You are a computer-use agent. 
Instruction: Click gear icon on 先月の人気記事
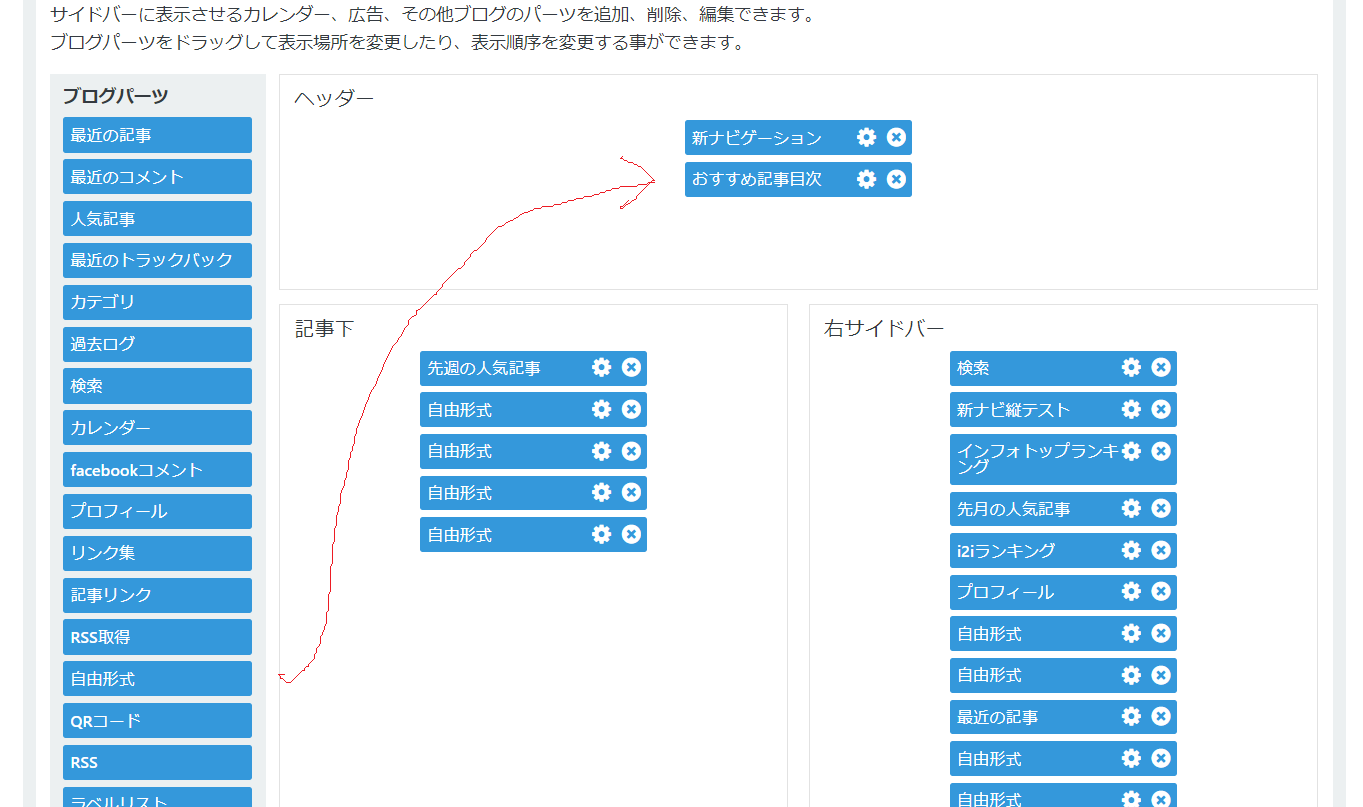[1131, 508]
